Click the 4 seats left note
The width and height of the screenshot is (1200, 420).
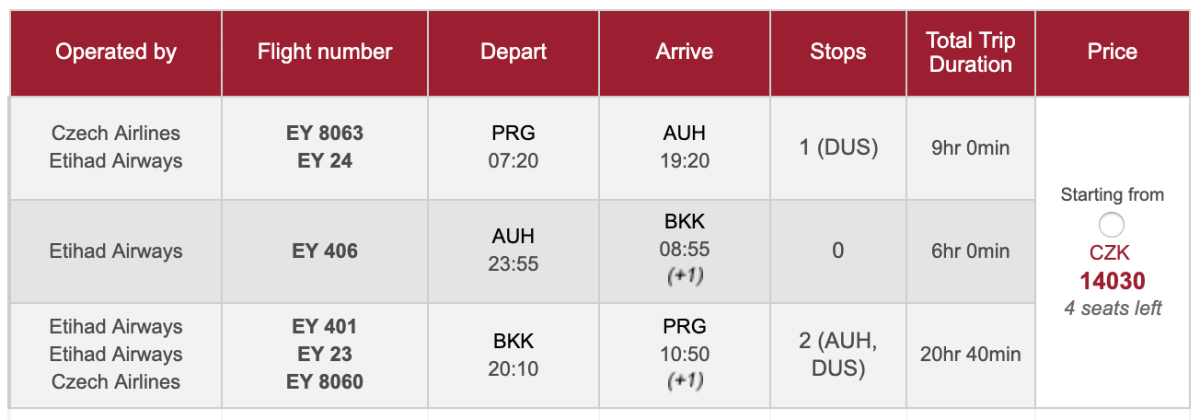click(x=1112, y=308)
